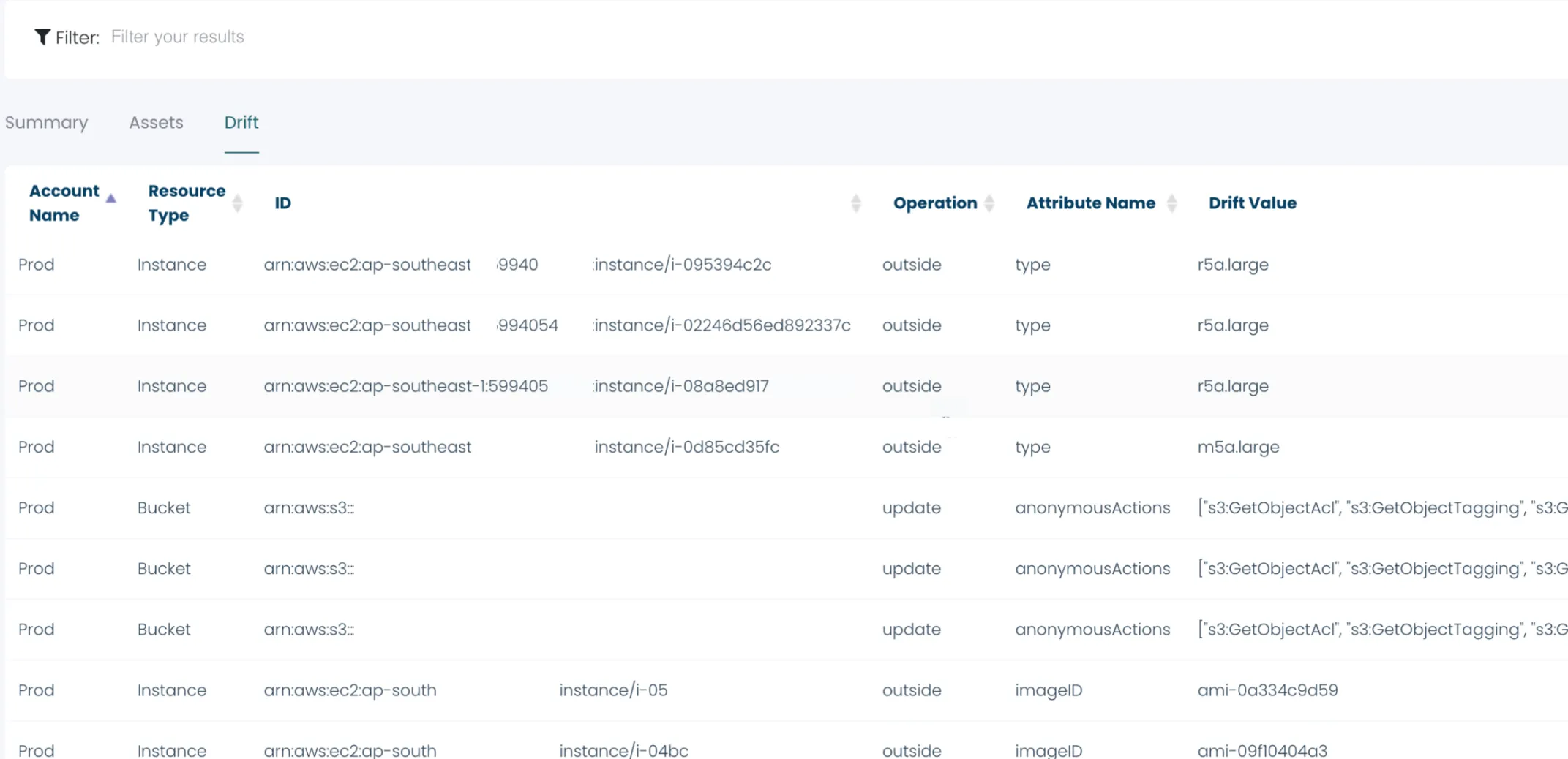Click the first Bucket row's anonymousActions cell
This screenshot has height=759, width=1568.
coord(1092,508)
